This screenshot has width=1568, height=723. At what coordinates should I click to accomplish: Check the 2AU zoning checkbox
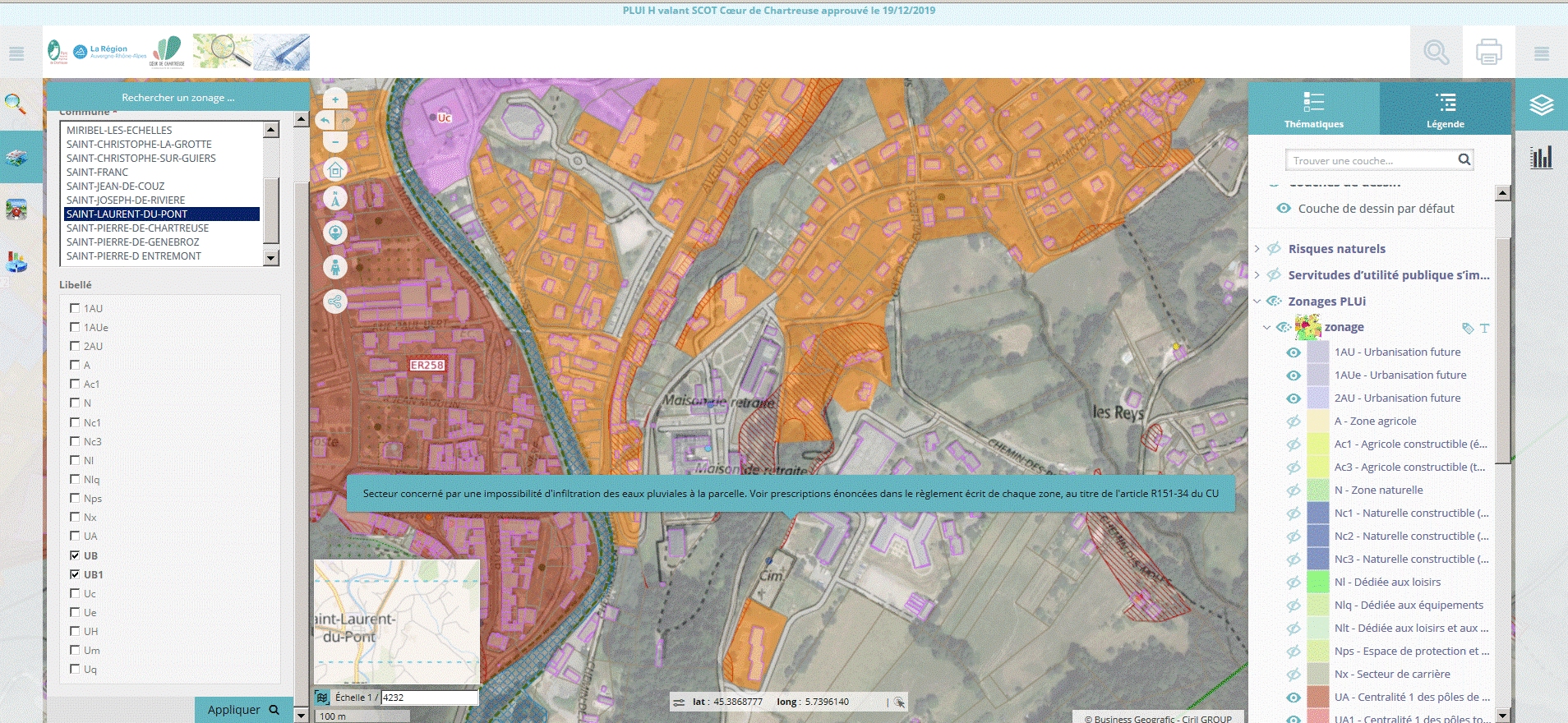[x=75, y=346]
